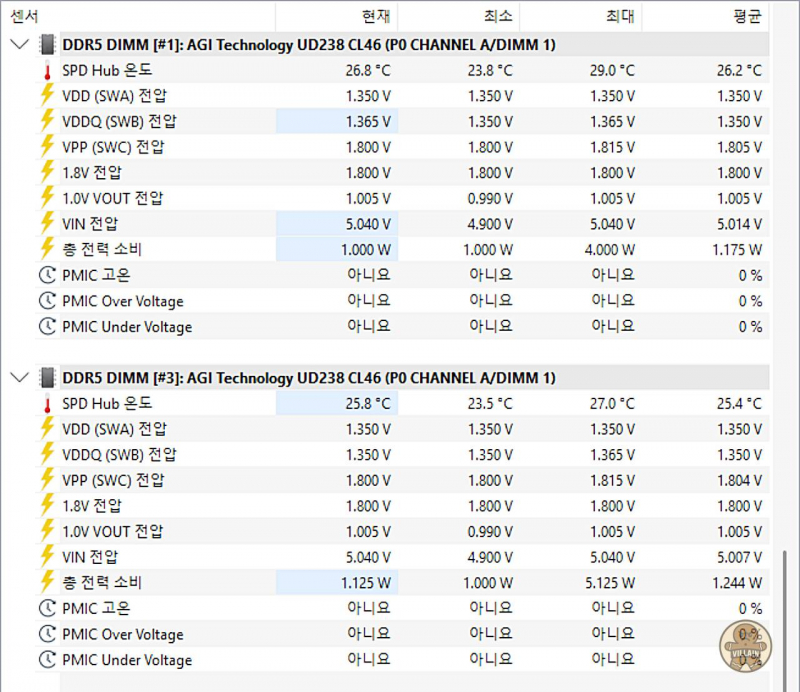The image size is (800, 692).
Task: Click the gingerbread watermark logo in the corner
Action: [745, 646]
